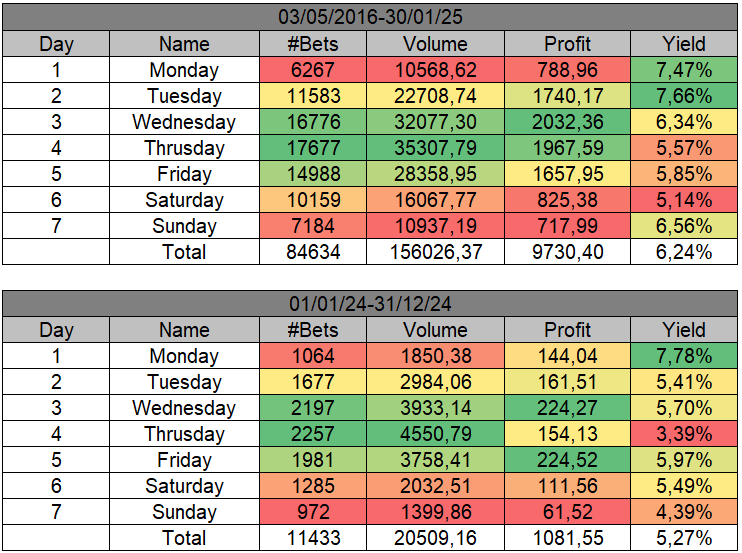
Task: Click the 224,52 Friday profit cell
Action: click(x=567, y=460)
